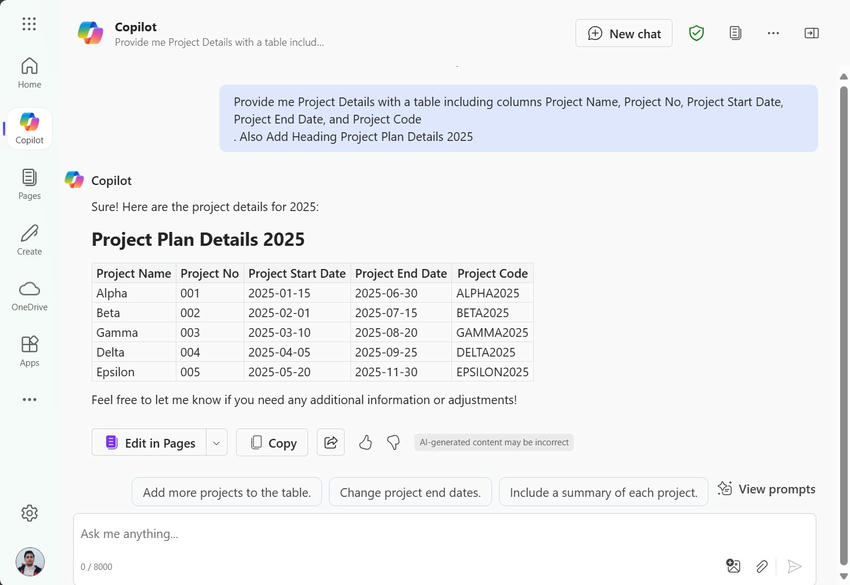Image resolution: width=850 pixels, height=585 pixels.
Task: Open Pages from the left sidebar
Action: [29, 184]
